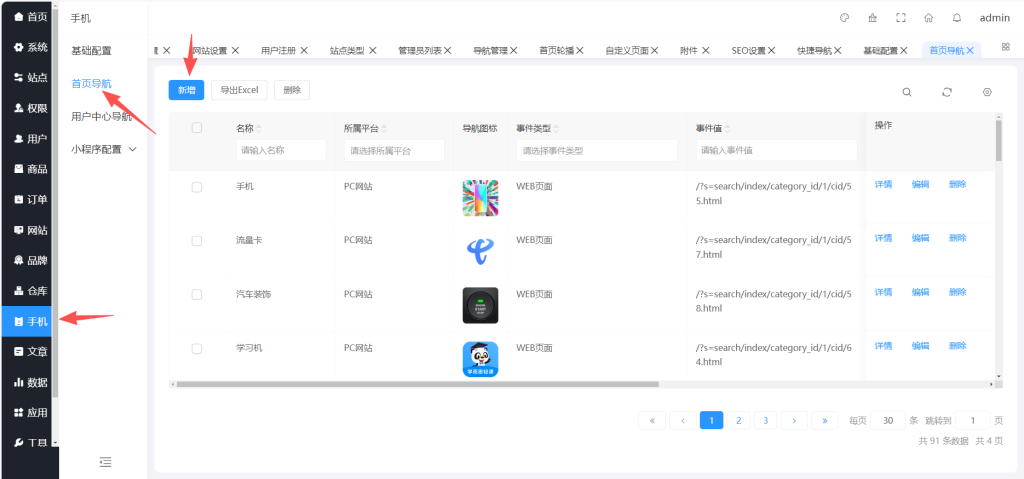1024x479 pixels.
Task: Open table column settings gear icon
Action: [x=987, y=92]
